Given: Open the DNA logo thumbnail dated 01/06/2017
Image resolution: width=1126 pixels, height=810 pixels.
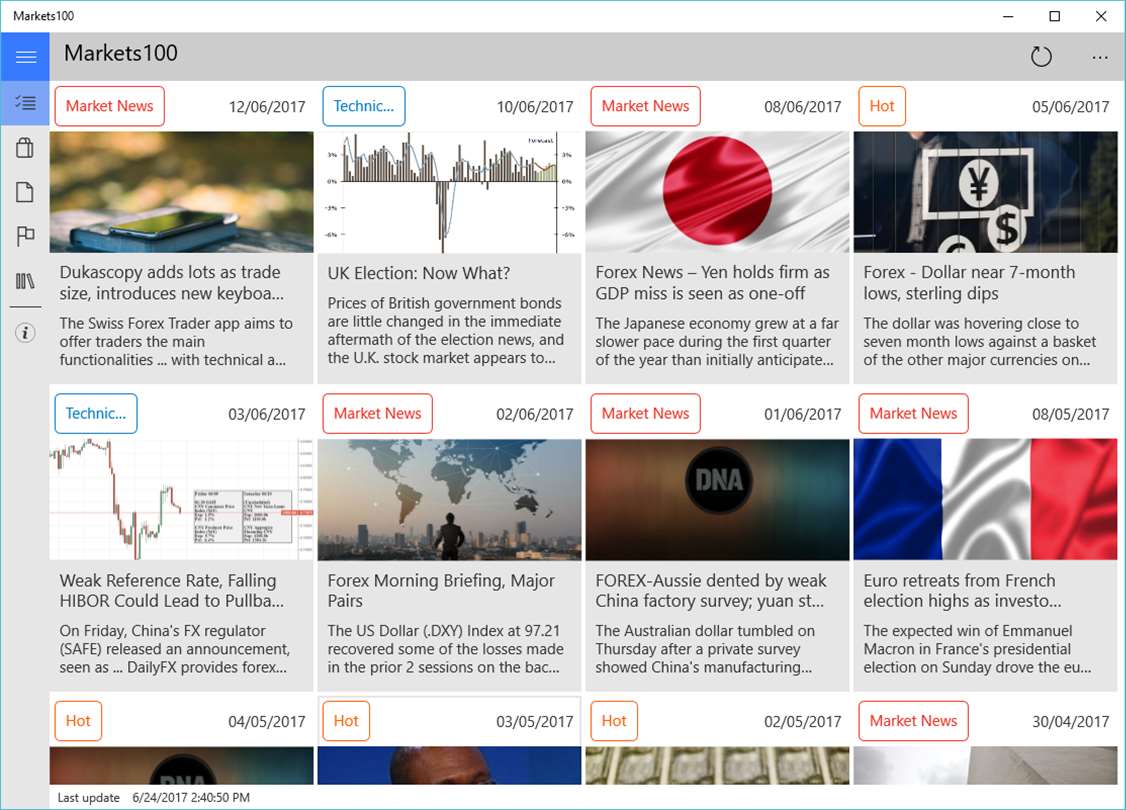Looking at the screenshot, I should [717, 500].
